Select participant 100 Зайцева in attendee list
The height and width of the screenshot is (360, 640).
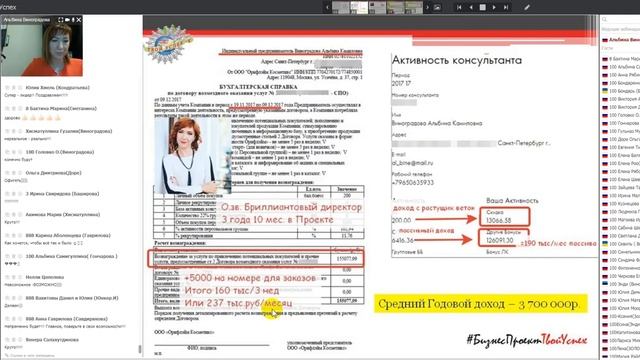coord(621,187)
